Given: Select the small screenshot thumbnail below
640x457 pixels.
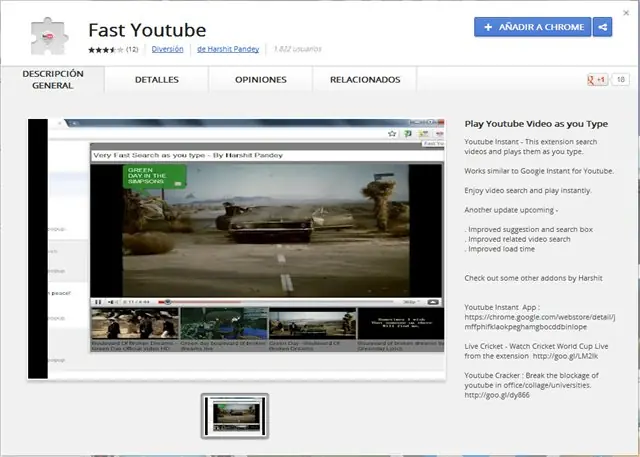Looking at the screenshot, I should tap(235, 416).
